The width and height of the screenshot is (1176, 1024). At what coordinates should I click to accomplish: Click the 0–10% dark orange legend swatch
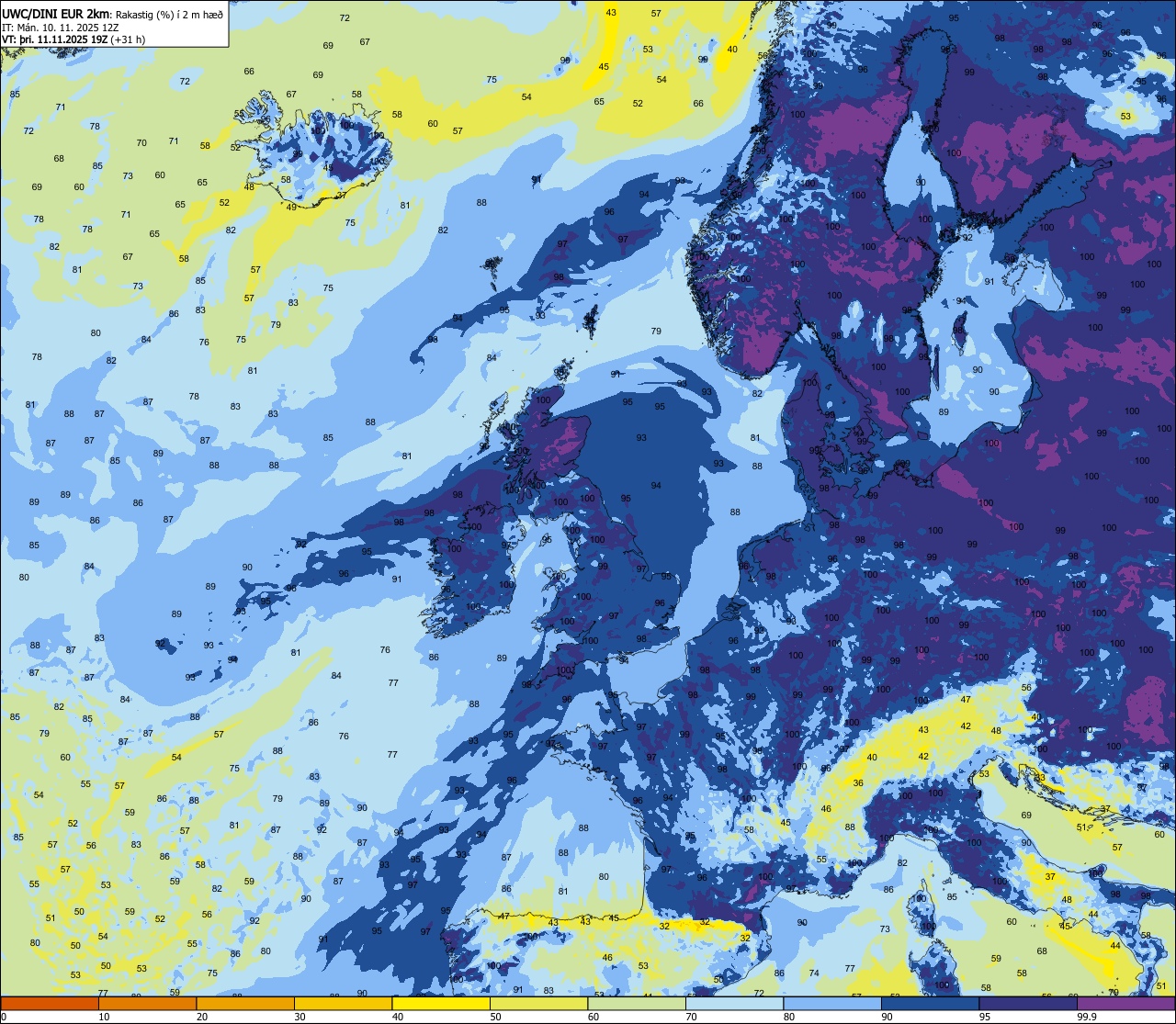click(x=50, y=1003)
